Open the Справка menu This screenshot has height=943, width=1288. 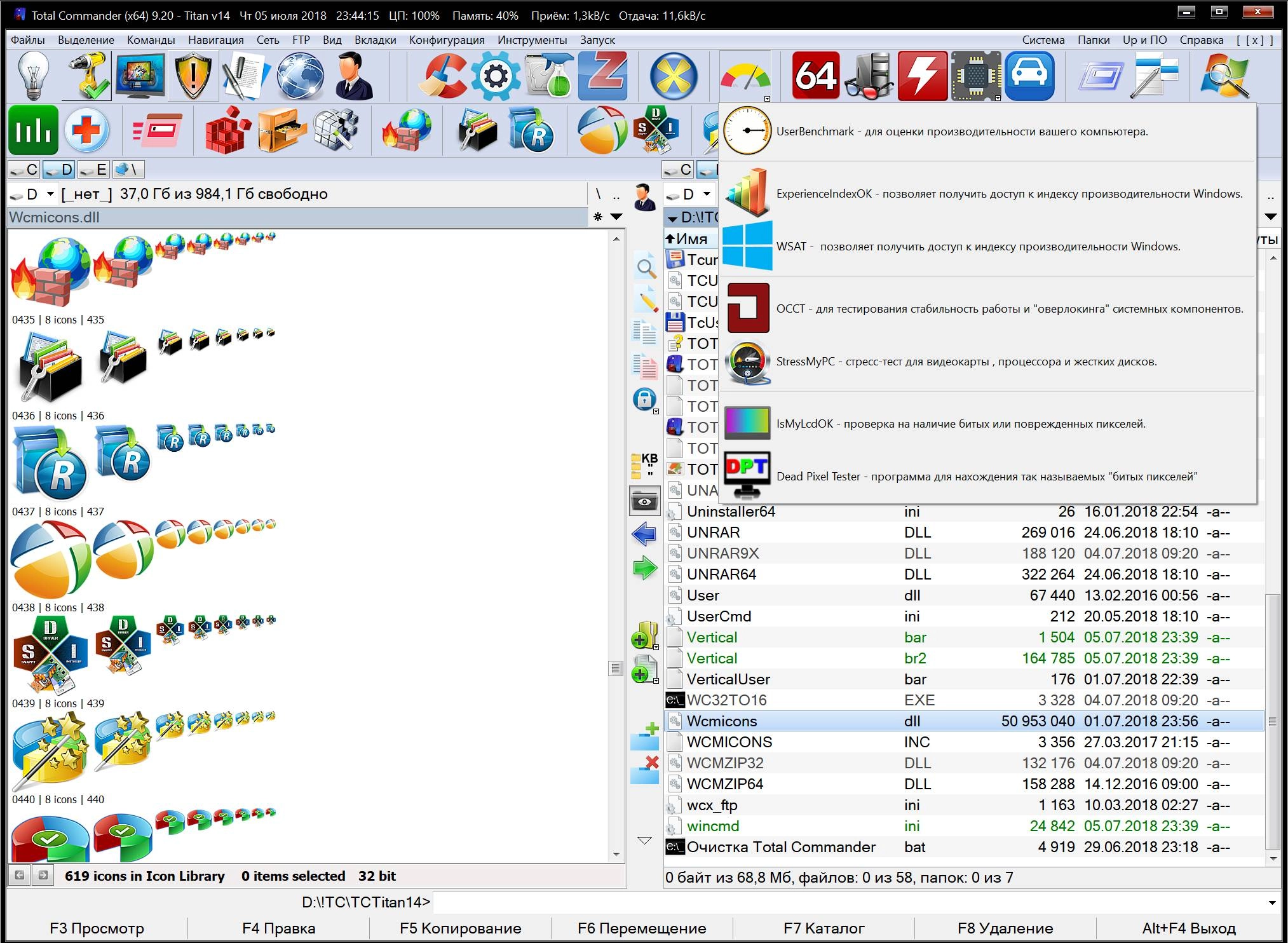(x=1202, y=40)
